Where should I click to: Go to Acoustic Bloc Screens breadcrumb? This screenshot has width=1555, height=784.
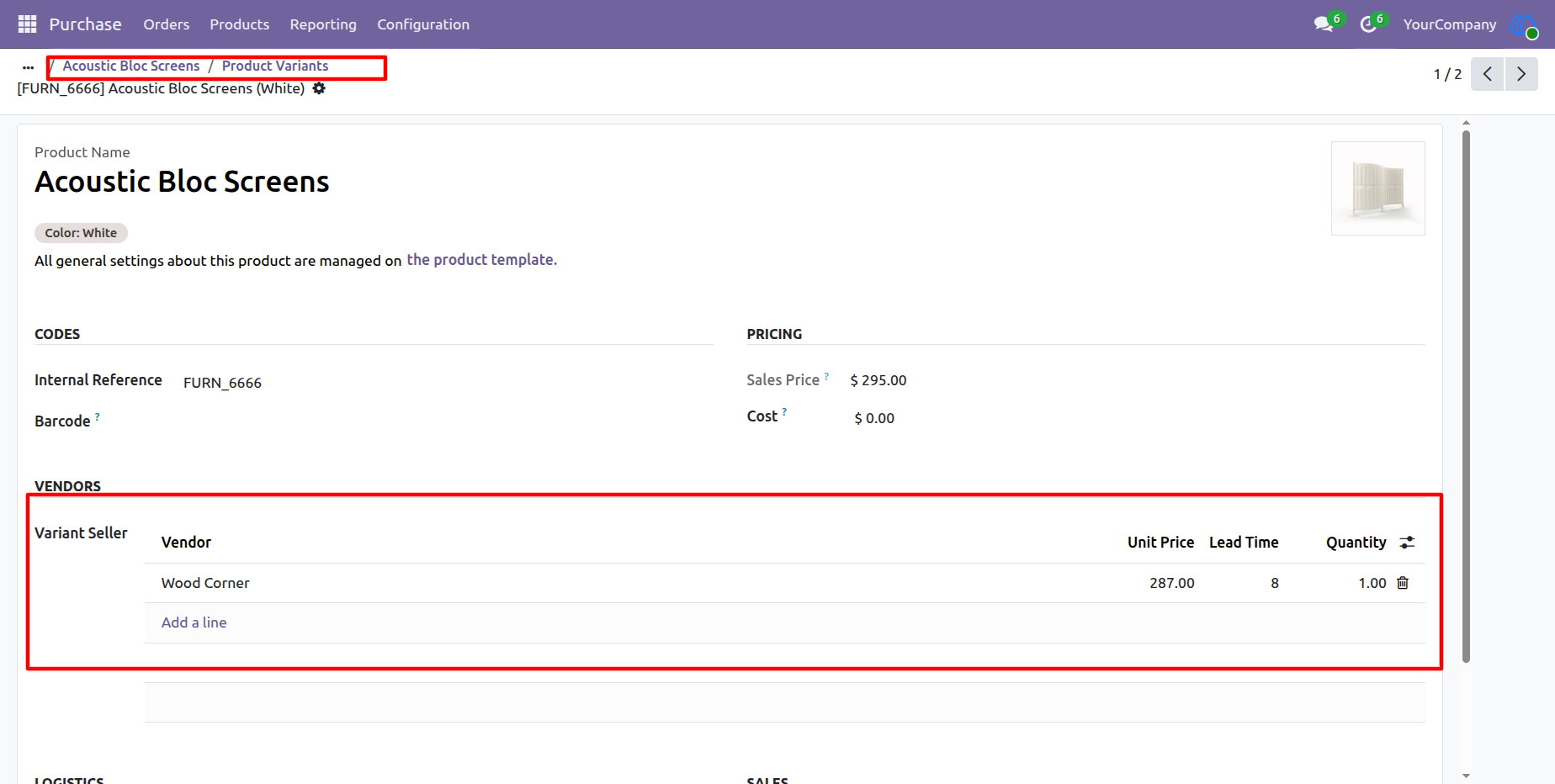coord(131,66)
